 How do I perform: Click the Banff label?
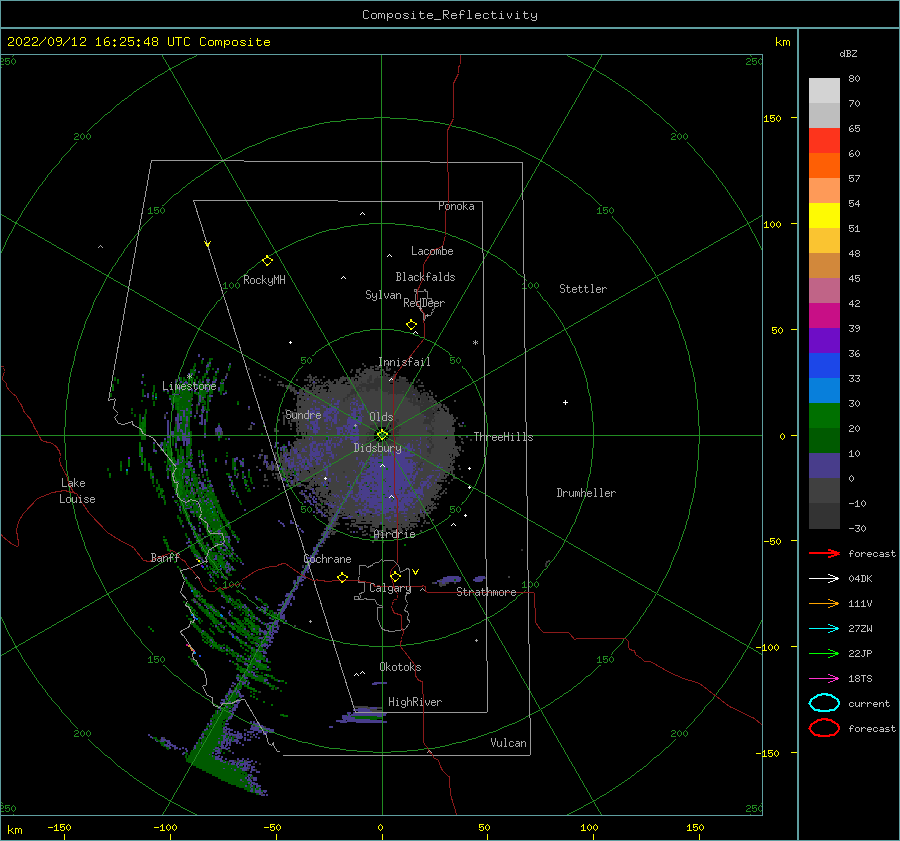click(x=165, y=557)
